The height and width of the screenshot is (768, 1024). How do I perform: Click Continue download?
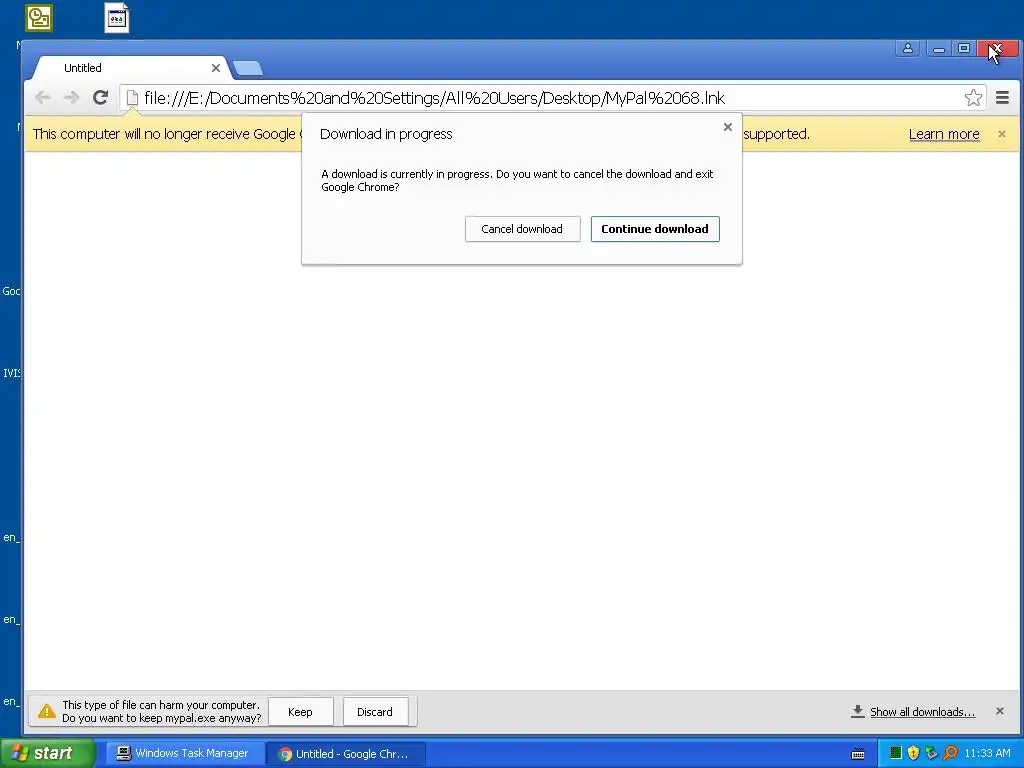click(x=654, y=229)
